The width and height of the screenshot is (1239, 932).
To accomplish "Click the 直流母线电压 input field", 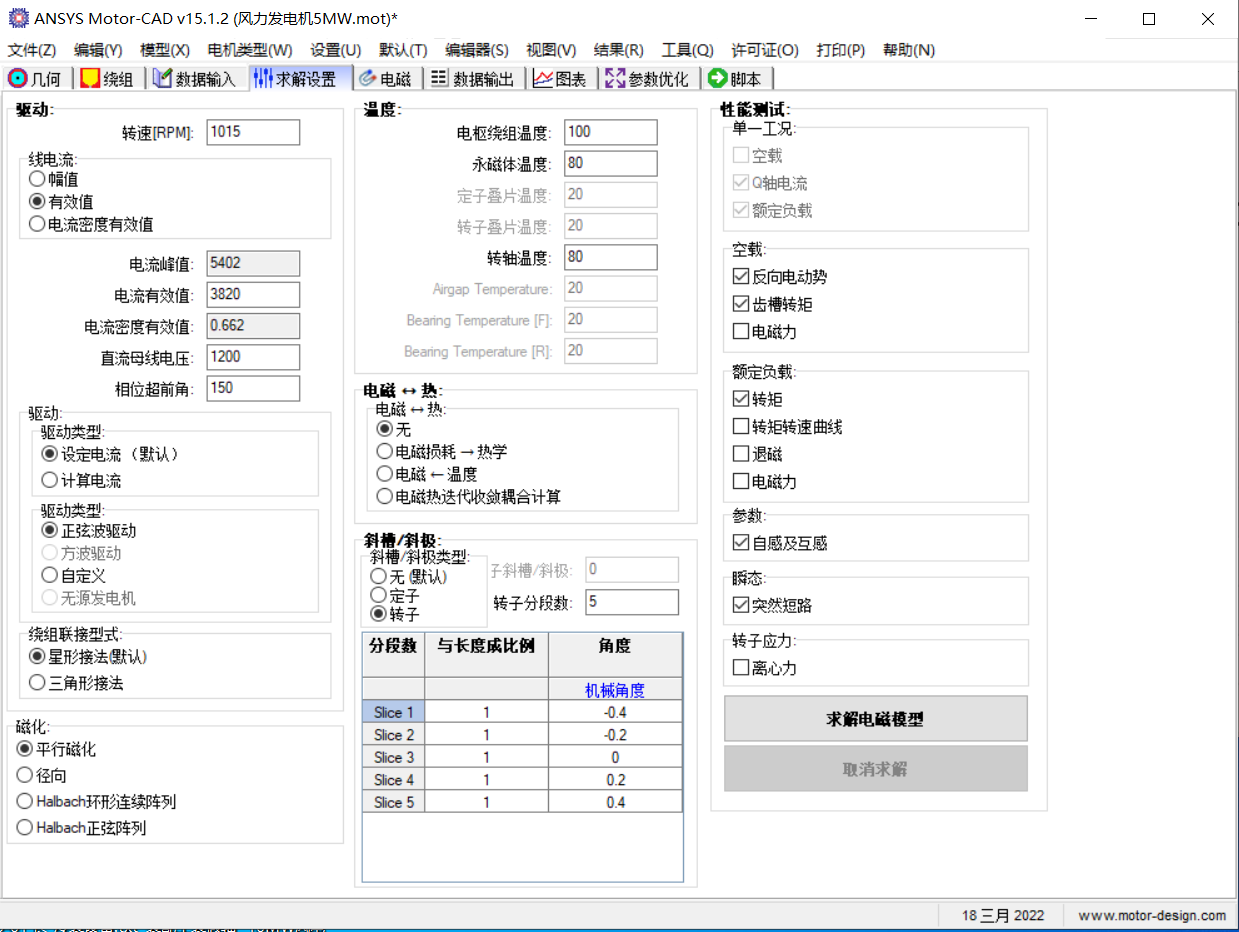I will (253, 357).
